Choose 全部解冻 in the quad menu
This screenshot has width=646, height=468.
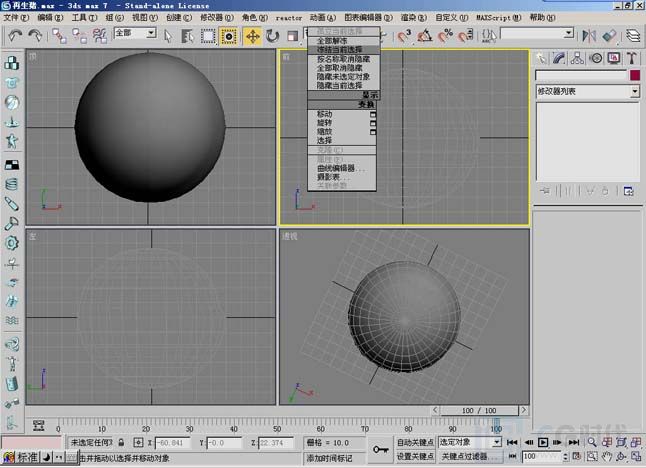tap(343, 41)
